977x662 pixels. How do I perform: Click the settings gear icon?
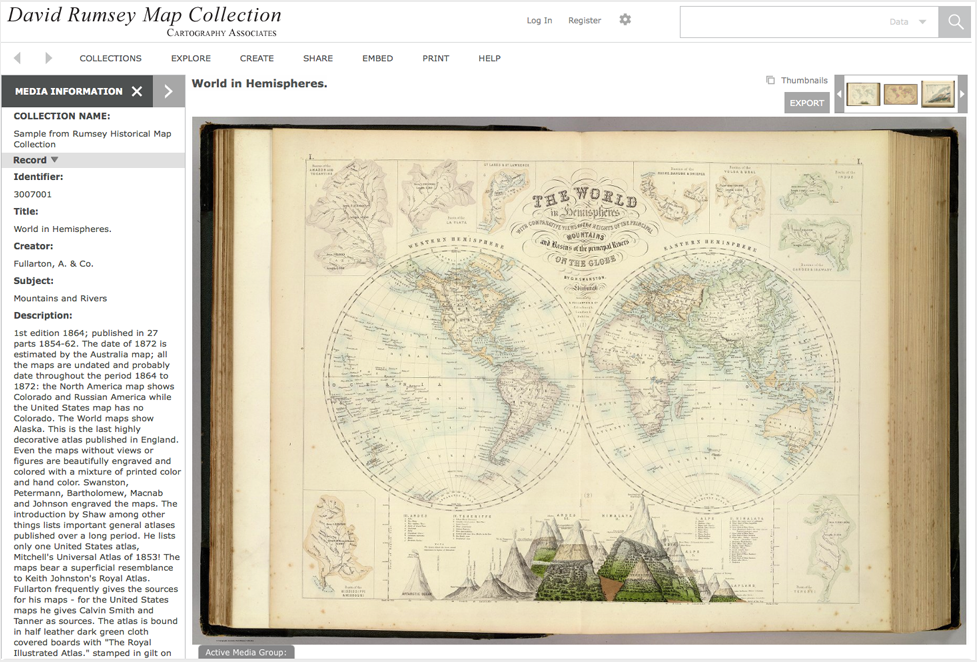click(x=625, y=20)
